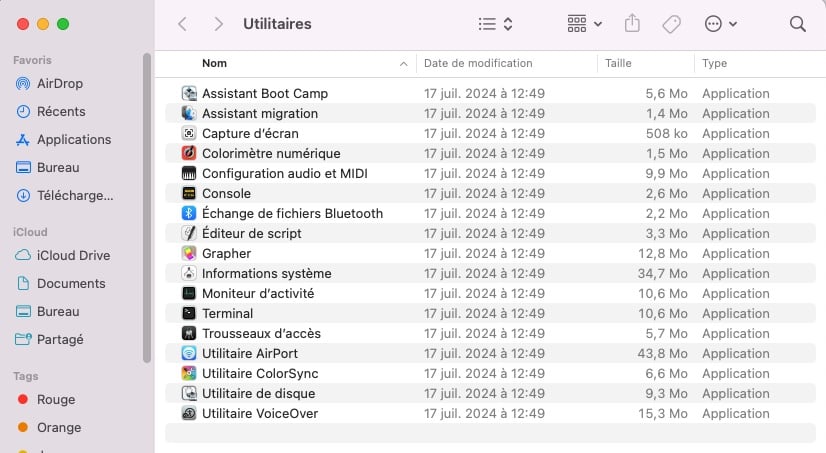Select the Grapher file name
826x453 pixels.
pyautogui.click(x=227, y=253)
